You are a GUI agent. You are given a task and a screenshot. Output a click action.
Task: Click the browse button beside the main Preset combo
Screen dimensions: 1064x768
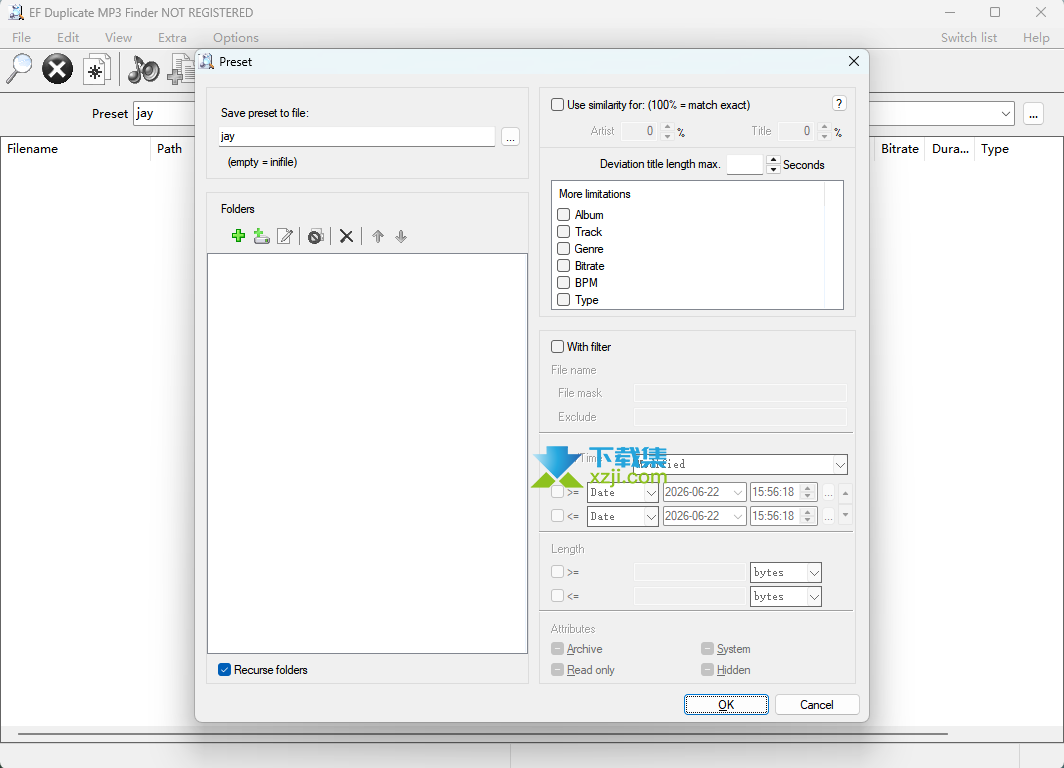tap(1033, 114)
